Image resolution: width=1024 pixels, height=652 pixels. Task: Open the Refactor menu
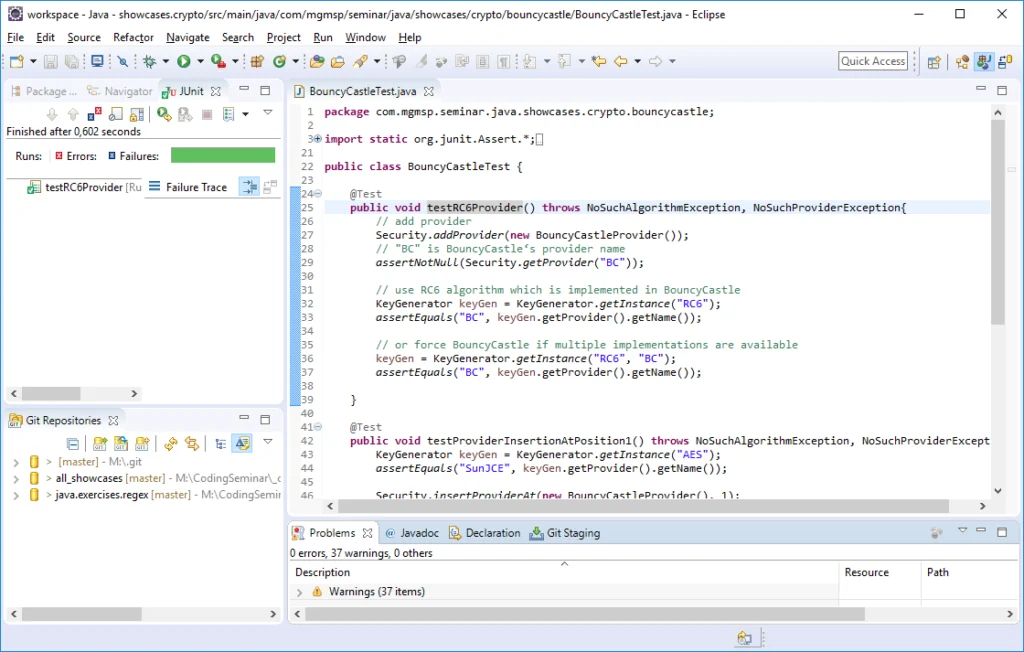(133, 37)
